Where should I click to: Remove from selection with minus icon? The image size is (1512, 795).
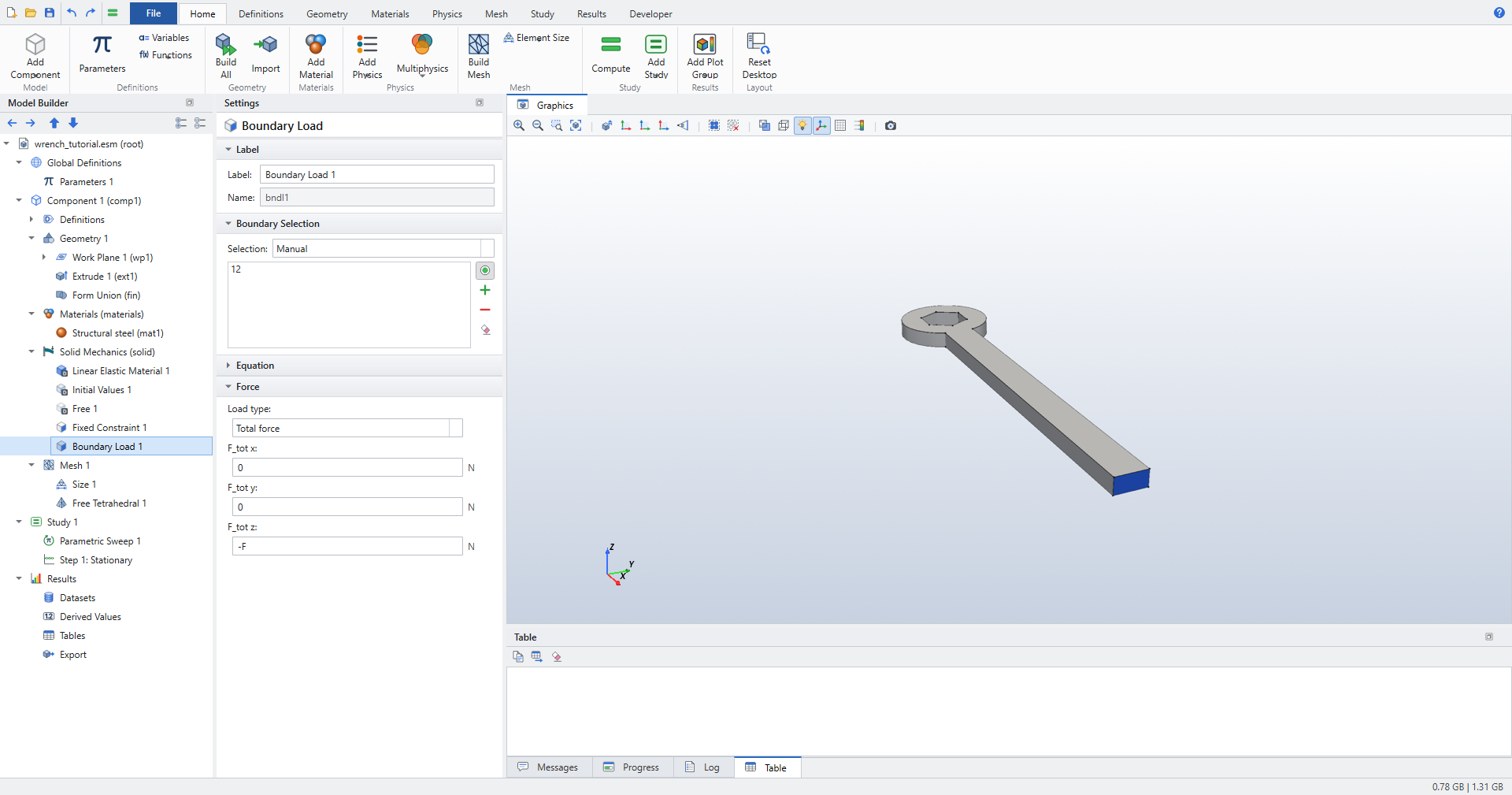[x=485, y=310]
